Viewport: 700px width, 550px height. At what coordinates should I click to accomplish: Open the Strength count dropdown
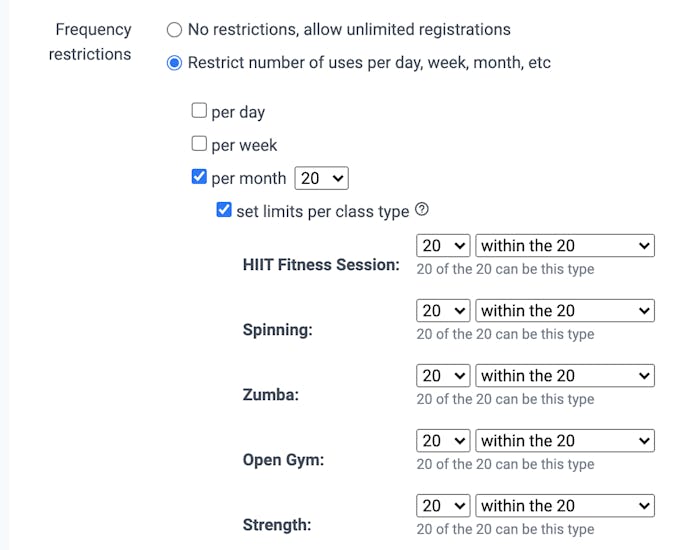click(443, 505)
